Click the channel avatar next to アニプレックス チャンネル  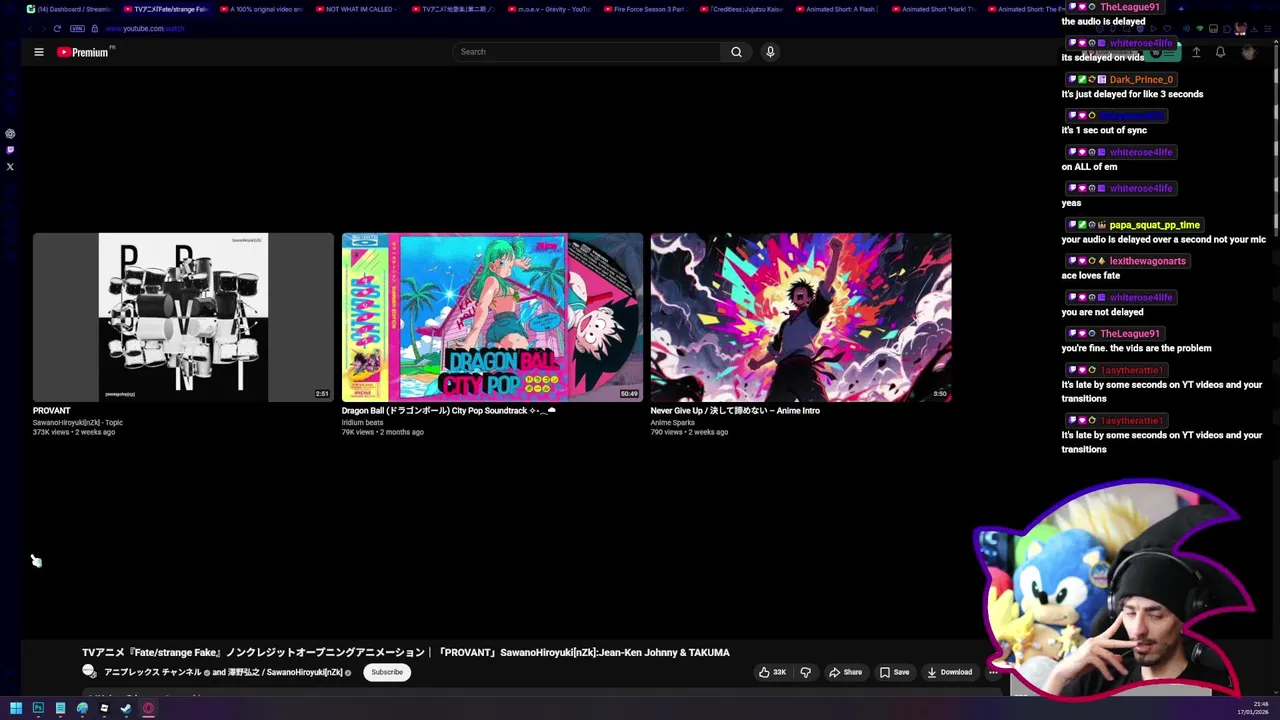[89, 672]
